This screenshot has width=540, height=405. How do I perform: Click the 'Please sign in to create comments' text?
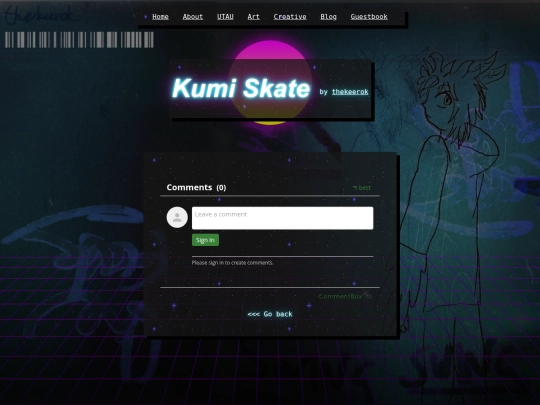[232, 263]
